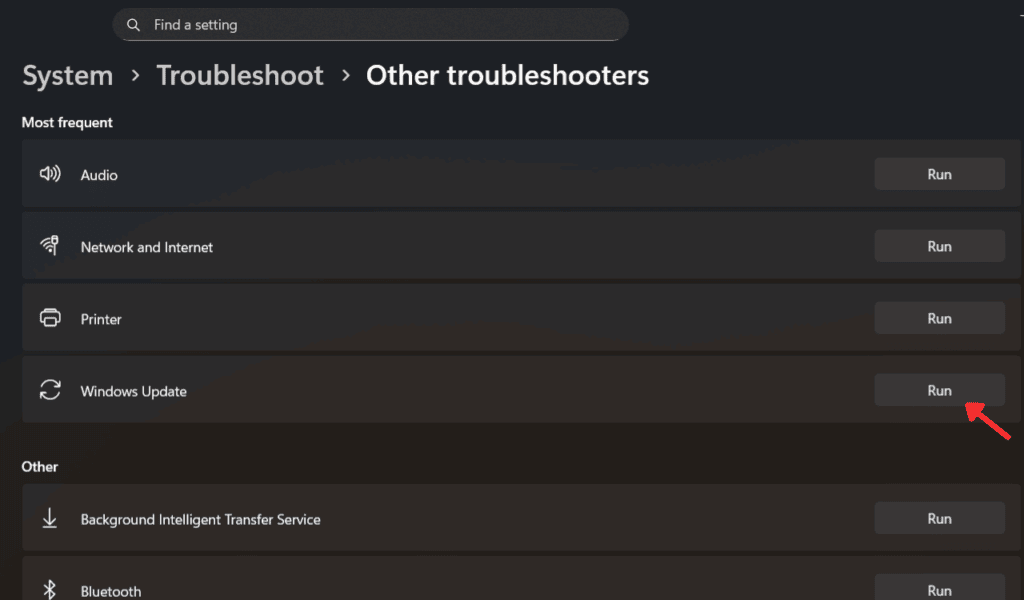
Task: Click the Windows Update sync arrows icon
Action: [49, 391]
